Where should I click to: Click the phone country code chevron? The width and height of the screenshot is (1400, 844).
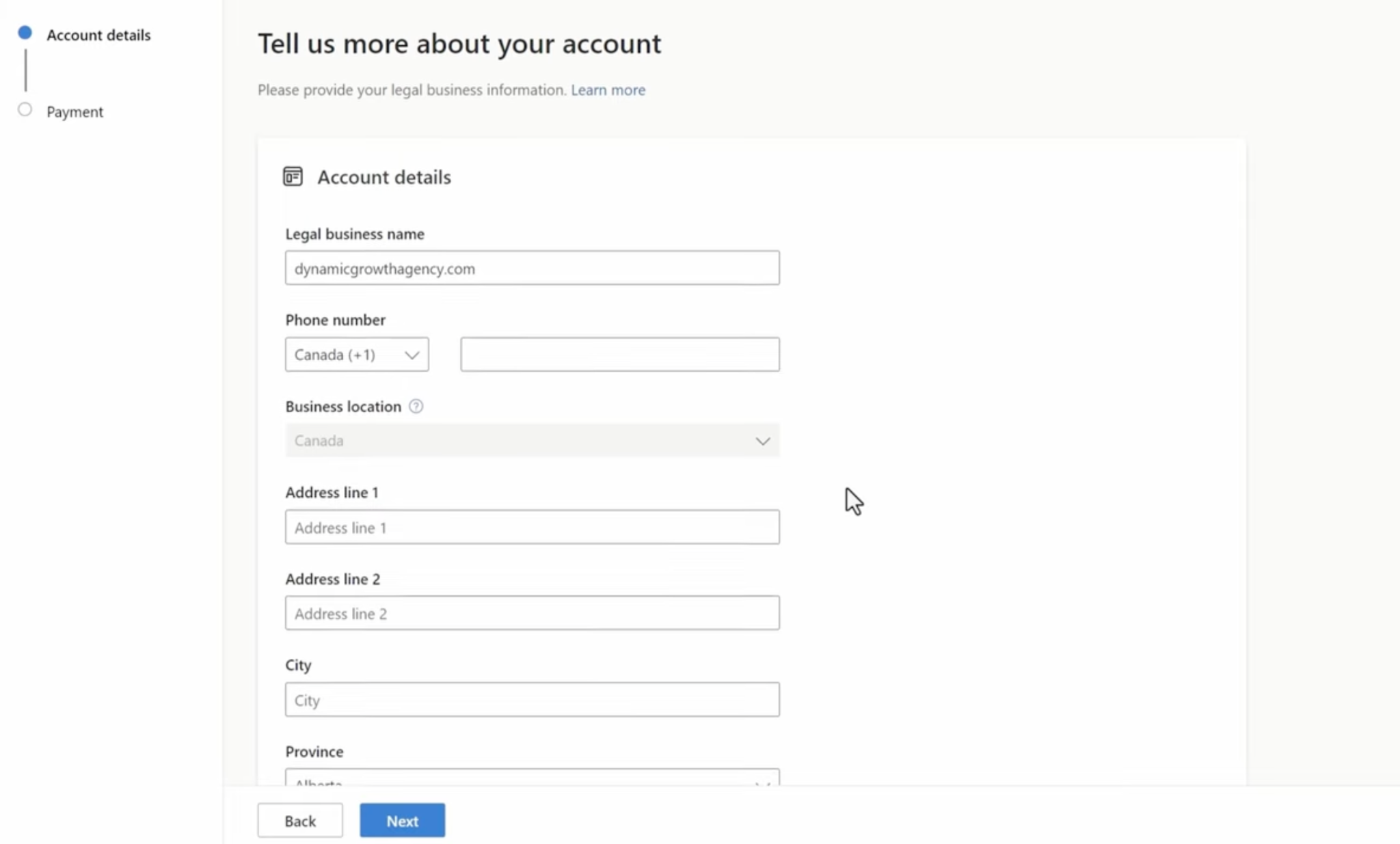tap(412, 355)
